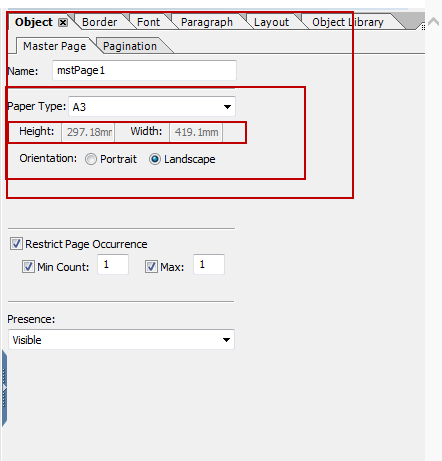The width and height of the screenshot is (442, 461).
Task: Click the Name field containing mstPage1
Action: coord(144,70)
